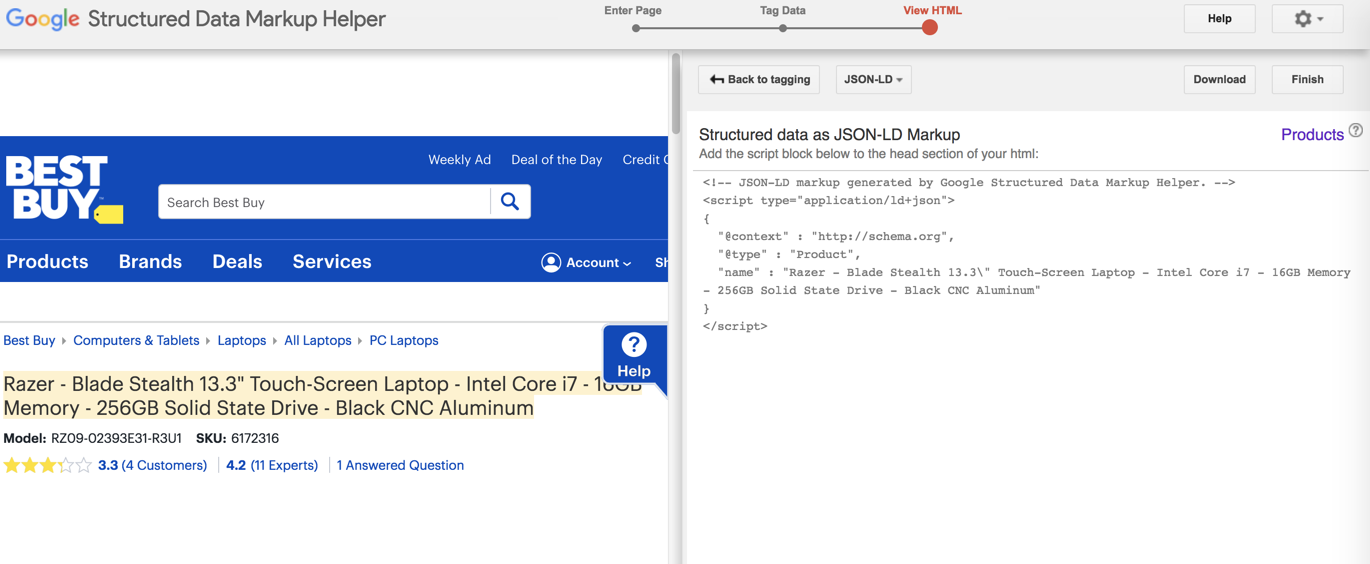
Task: Open the Computers & Tablets breadcrumb link
Action: [x=136, y=341]
